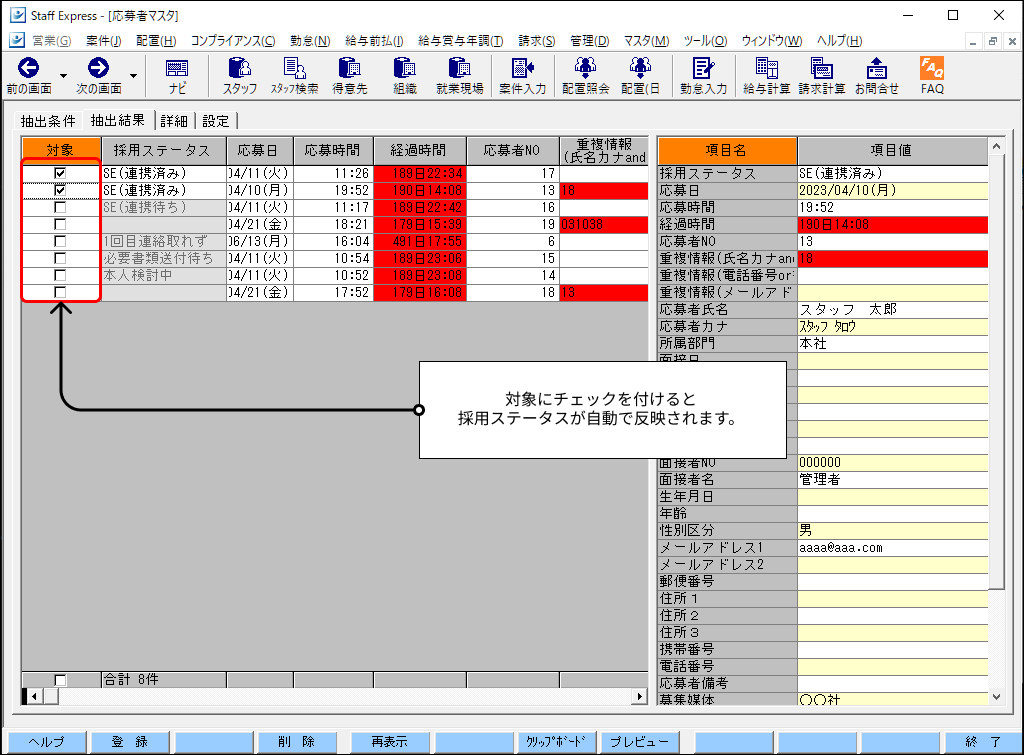The image size is (1024, 755).
Task: Click the red duplicate info cell 031038
Action: tap(604, 225)
